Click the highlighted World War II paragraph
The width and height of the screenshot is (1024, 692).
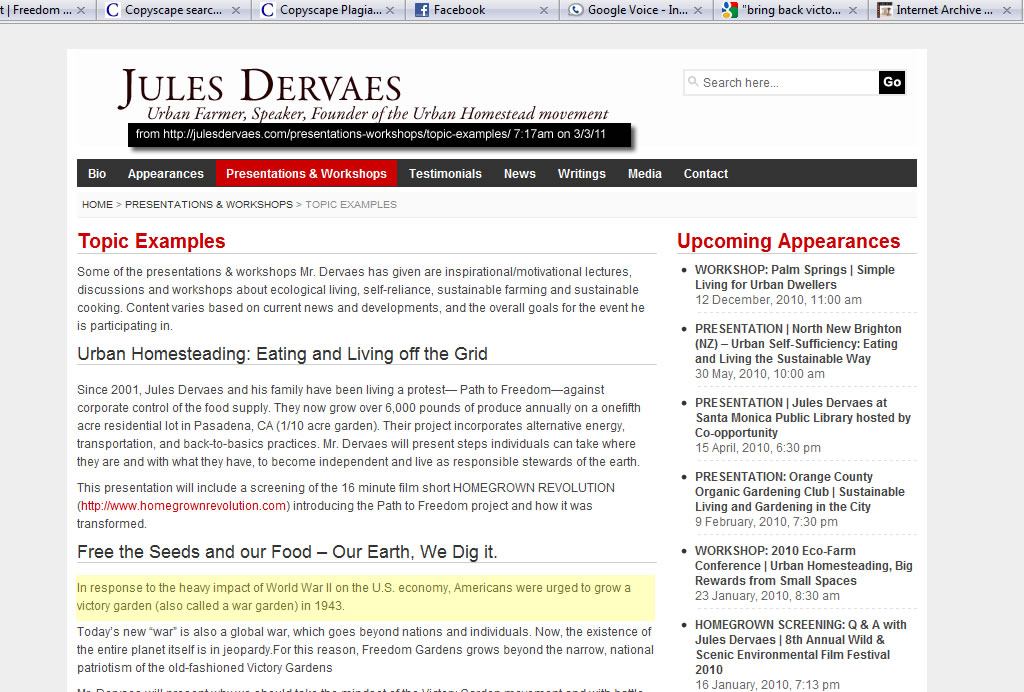(x=366, y=597)
